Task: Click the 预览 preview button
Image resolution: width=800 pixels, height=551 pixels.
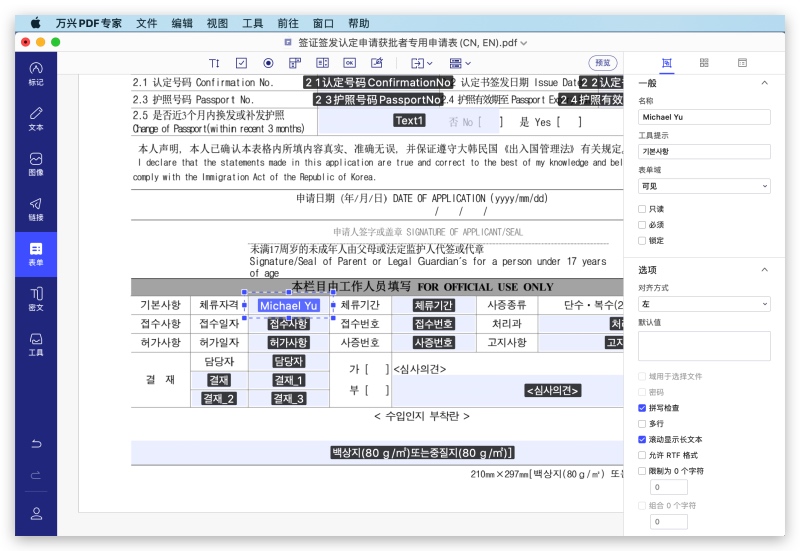Action: [x=603, y=63]
